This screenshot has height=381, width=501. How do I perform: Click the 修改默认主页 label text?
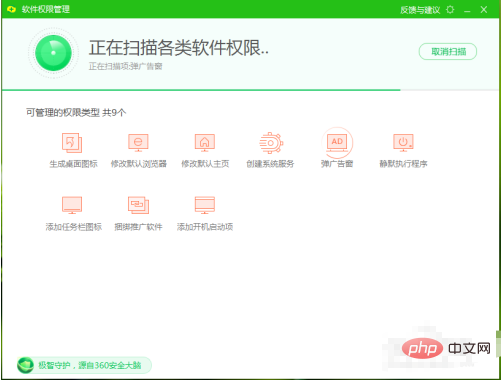[205, 164]
